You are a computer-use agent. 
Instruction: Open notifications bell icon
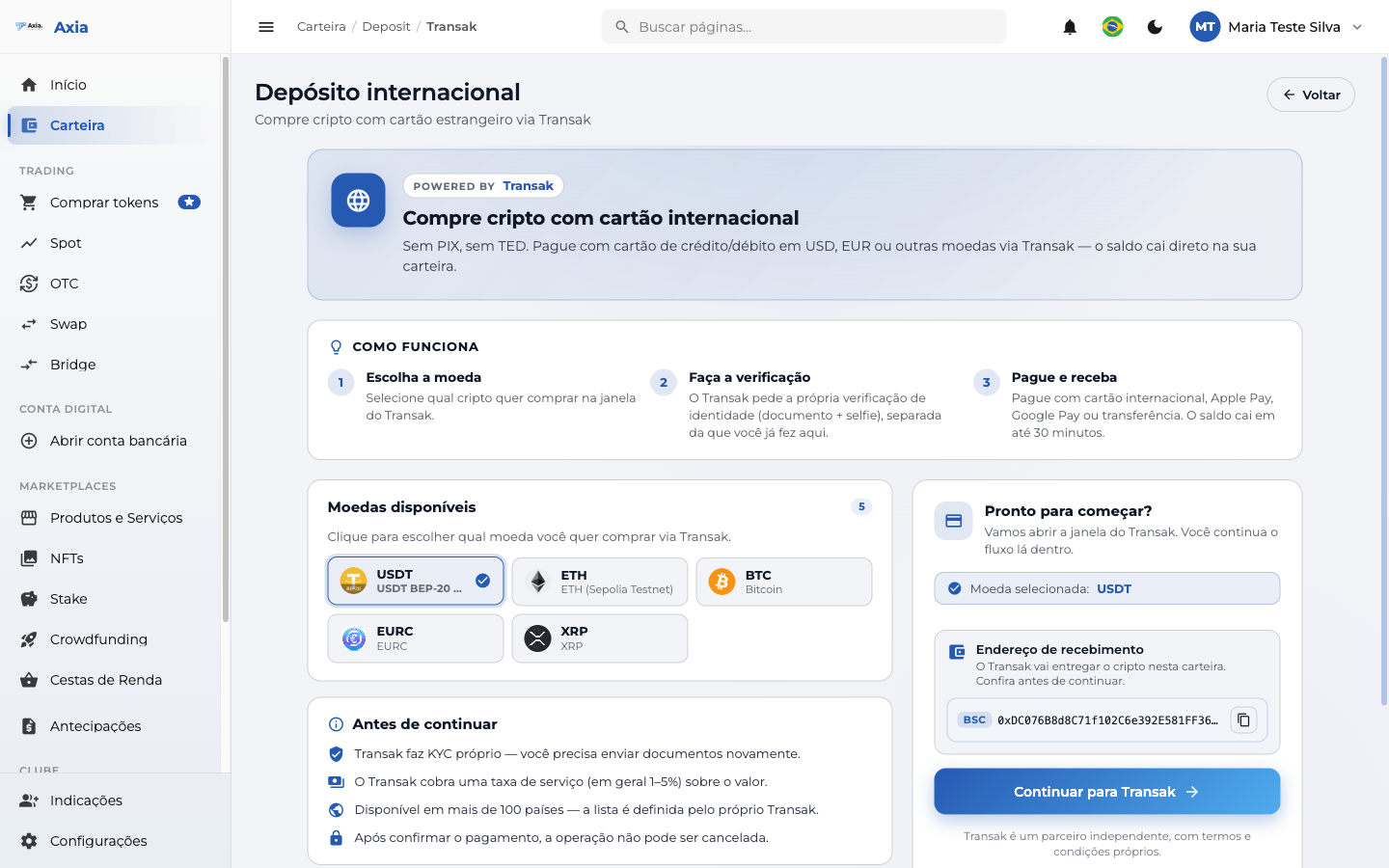coord(1070,27)
